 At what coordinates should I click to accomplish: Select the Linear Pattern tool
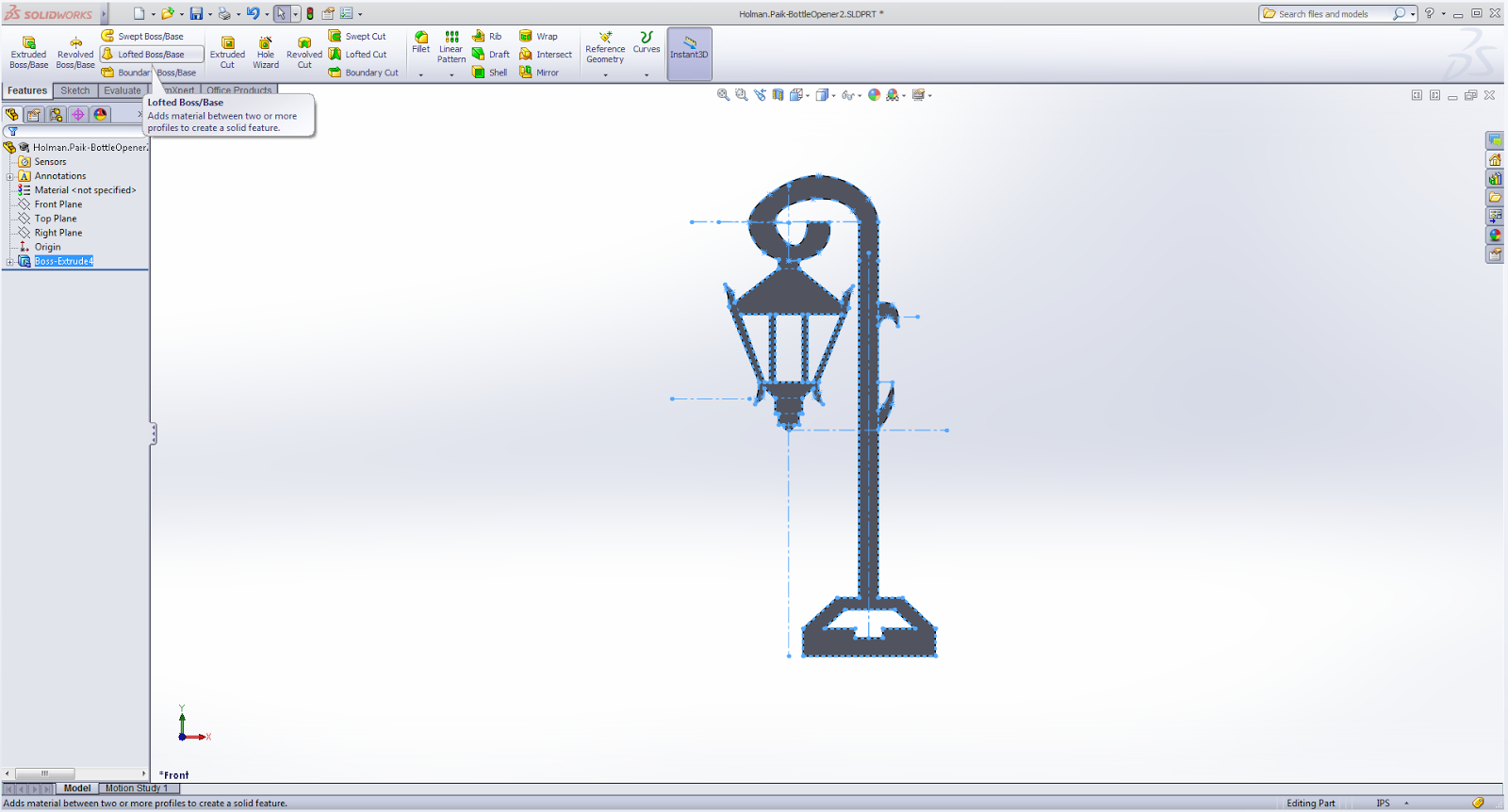[451, 47]
